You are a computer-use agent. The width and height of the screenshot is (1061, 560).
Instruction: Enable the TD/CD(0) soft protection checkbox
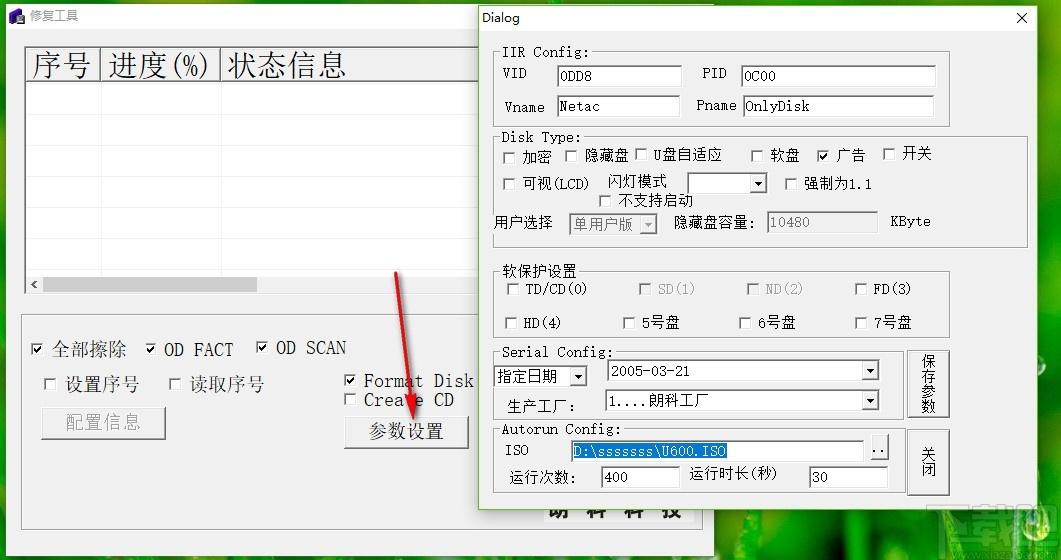coord(512,289)
